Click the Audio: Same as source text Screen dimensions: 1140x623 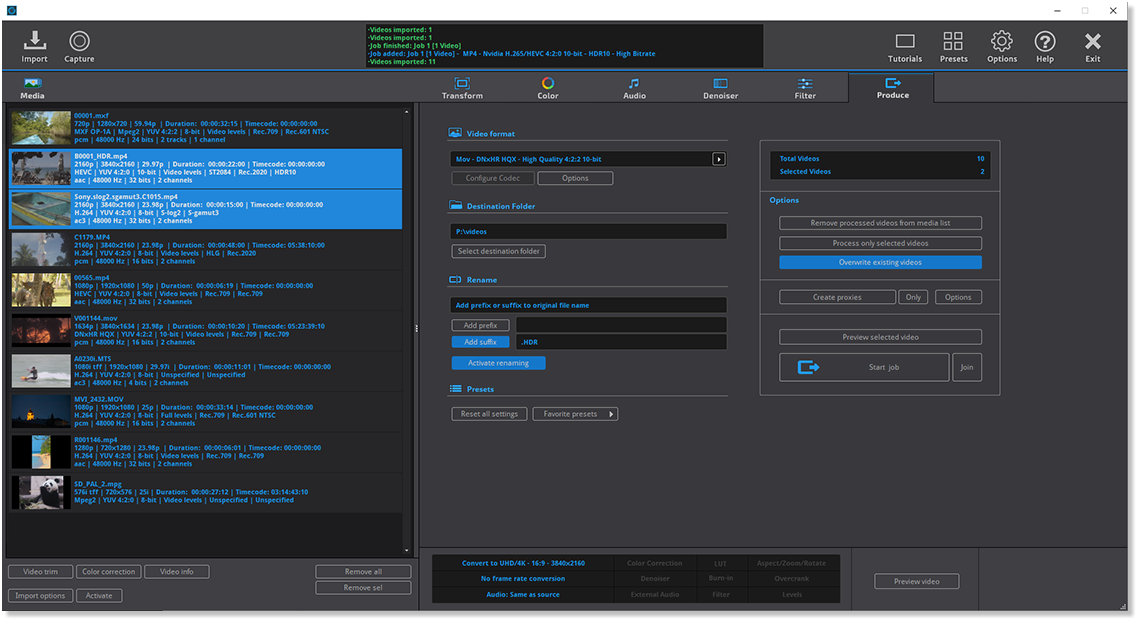coord(523,595)
